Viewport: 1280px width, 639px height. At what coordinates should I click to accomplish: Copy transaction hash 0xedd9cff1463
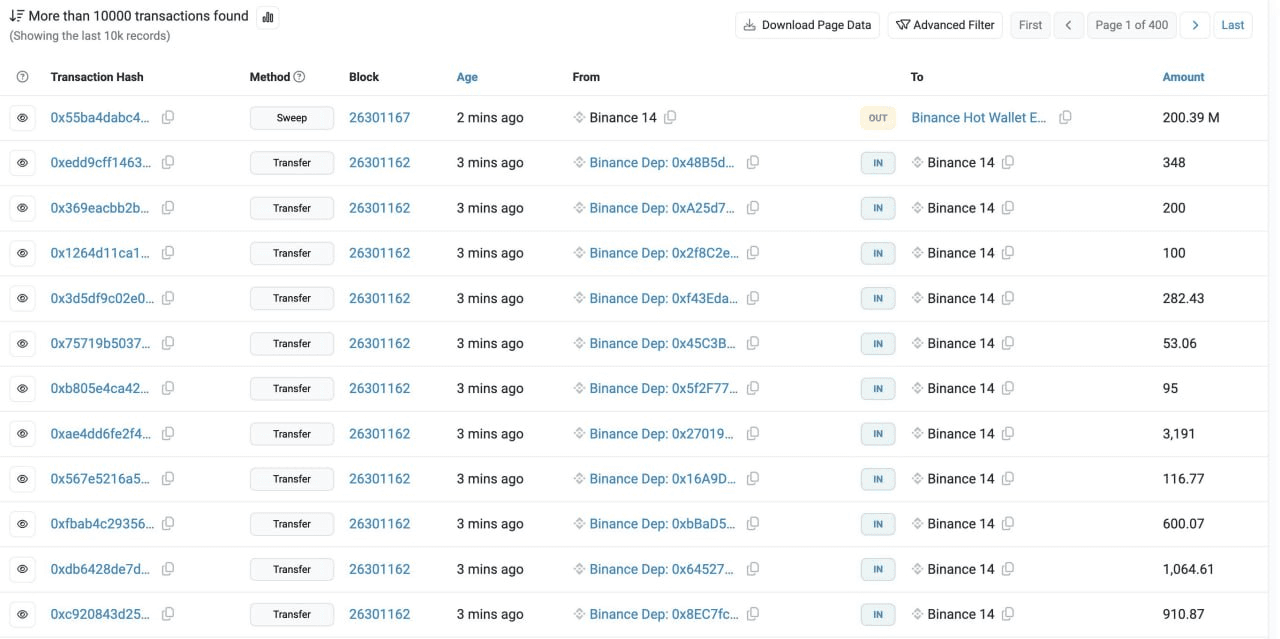tap(168, 163)
